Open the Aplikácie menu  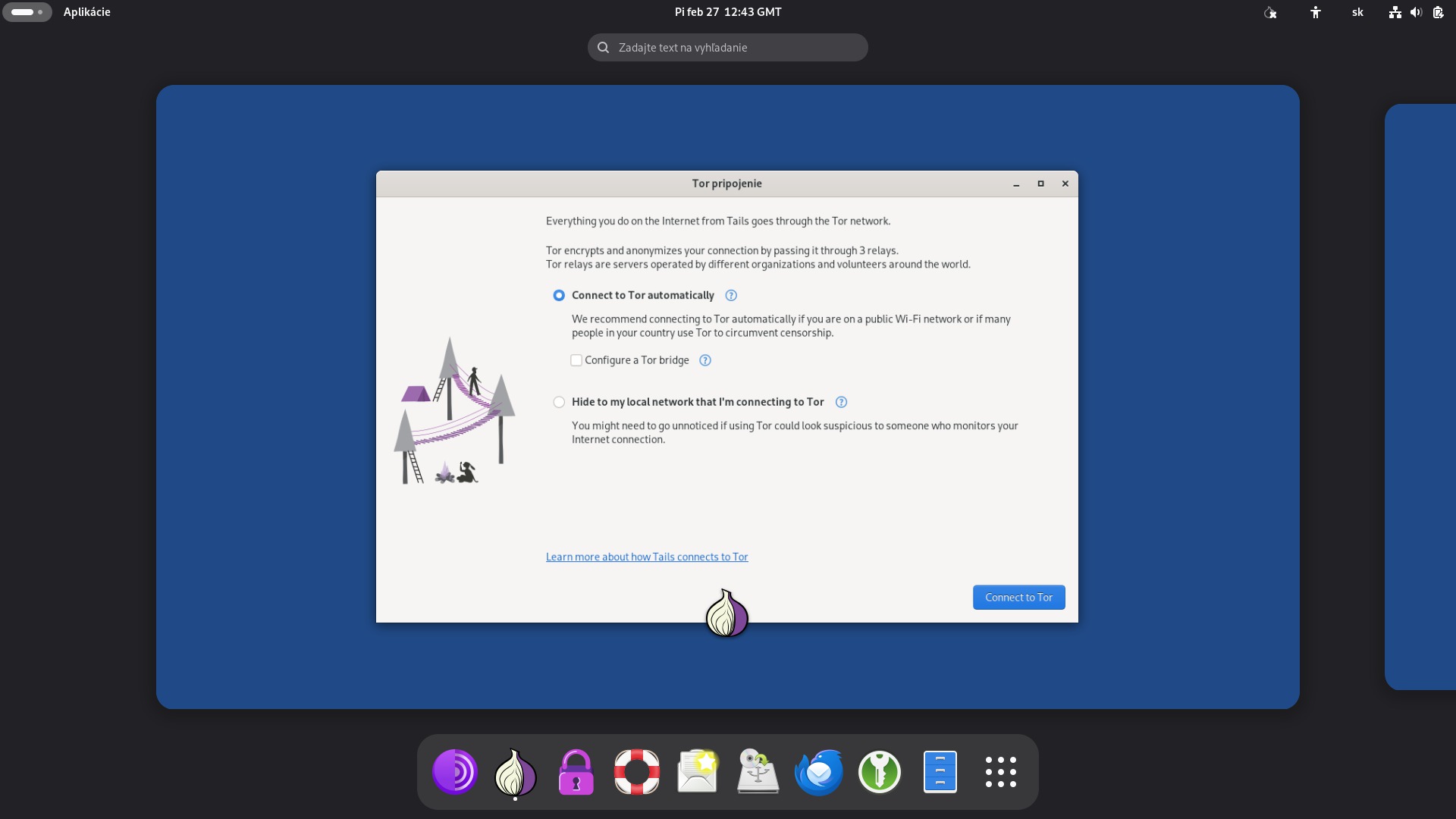click(86, 12)
